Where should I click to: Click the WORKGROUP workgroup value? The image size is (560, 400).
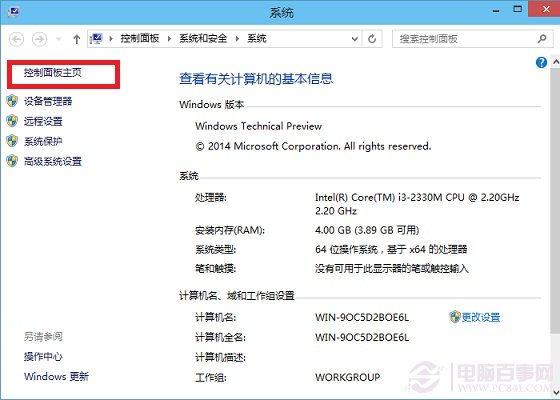coord(348,377)
